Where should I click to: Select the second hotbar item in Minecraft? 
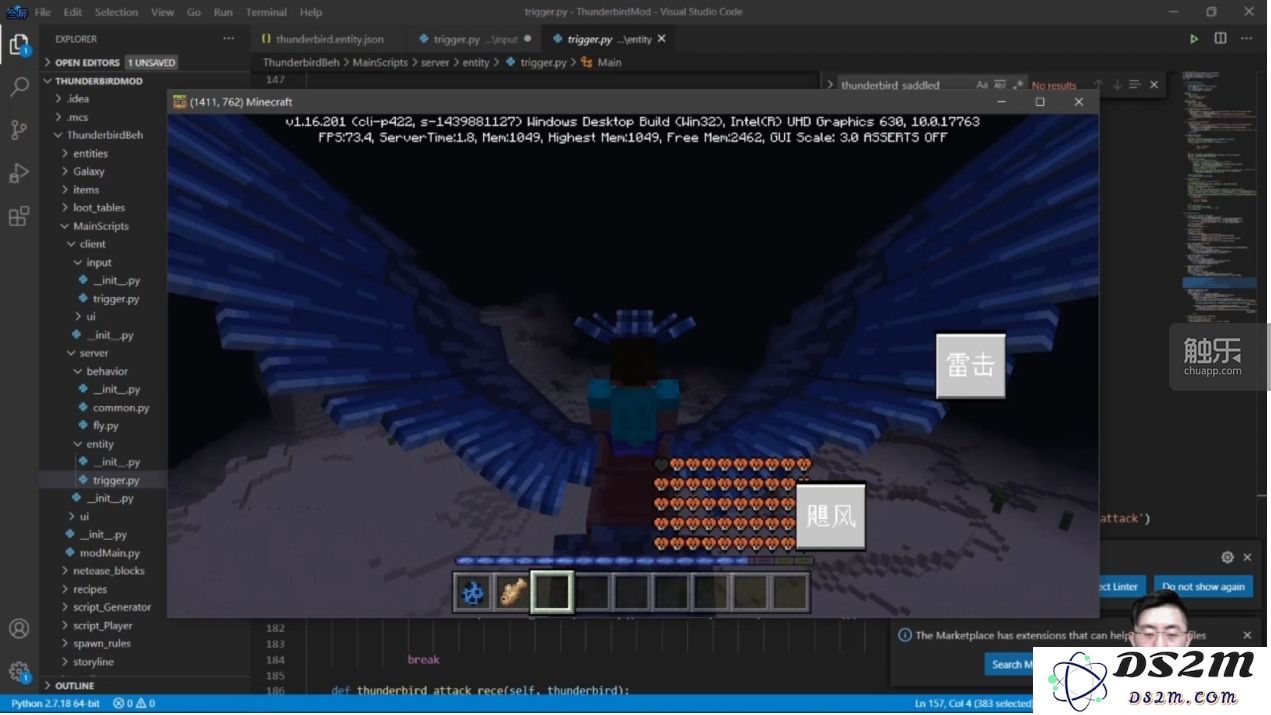pyautogui.click(x=512, y=592)
